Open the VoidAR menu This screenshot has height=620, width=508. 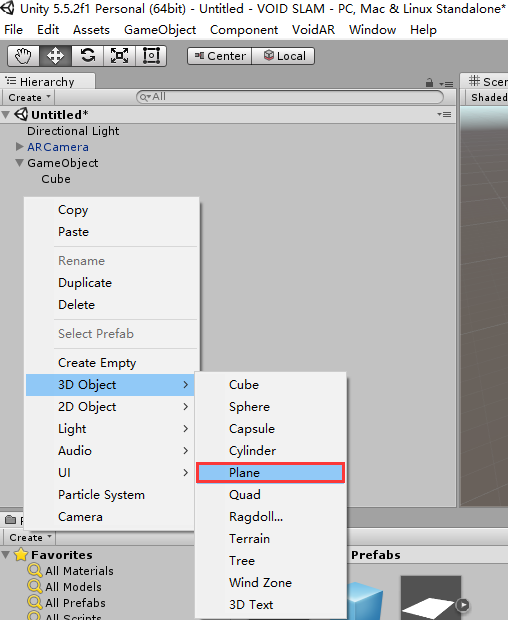pos(313,30)
